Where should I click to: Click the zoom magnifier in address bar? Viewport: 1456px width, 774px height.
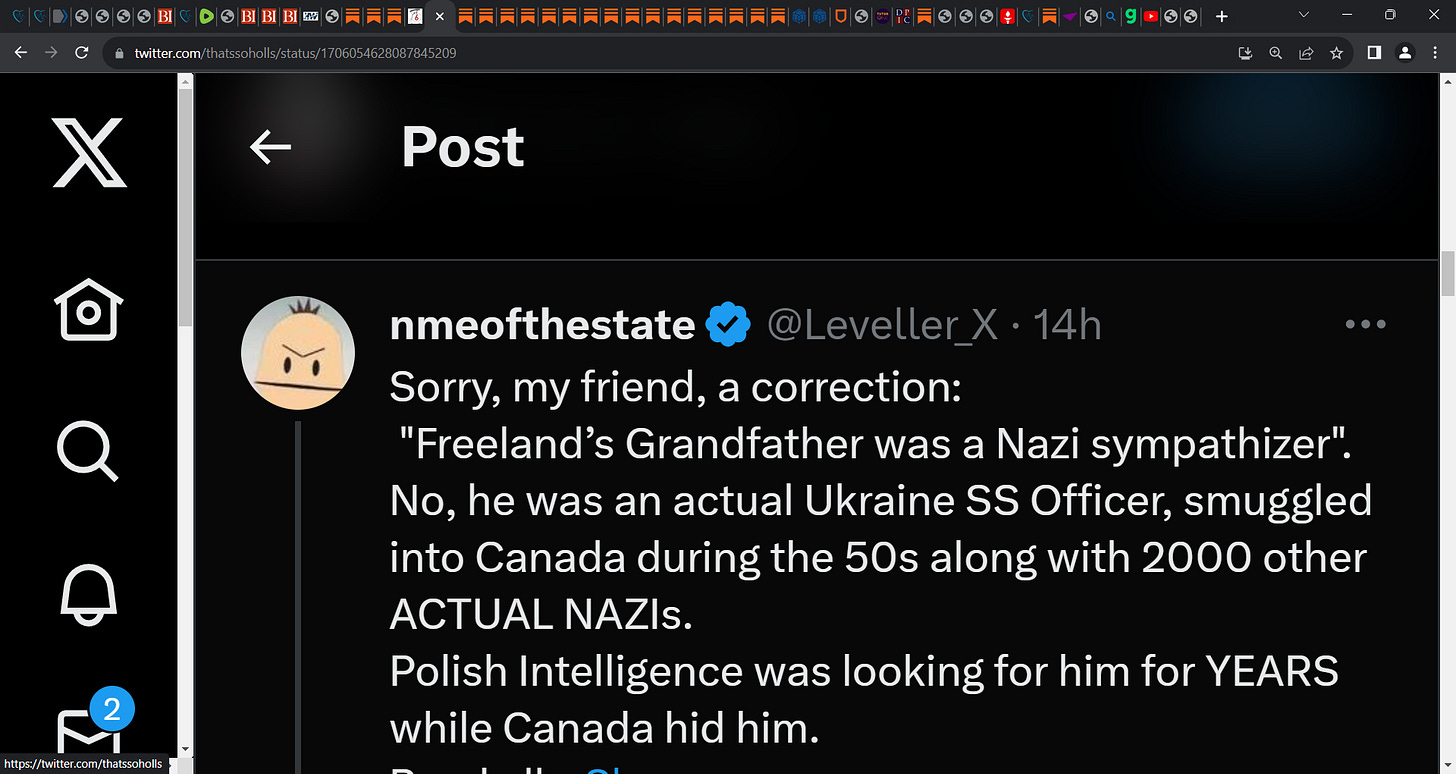(x=1275, y=53)
